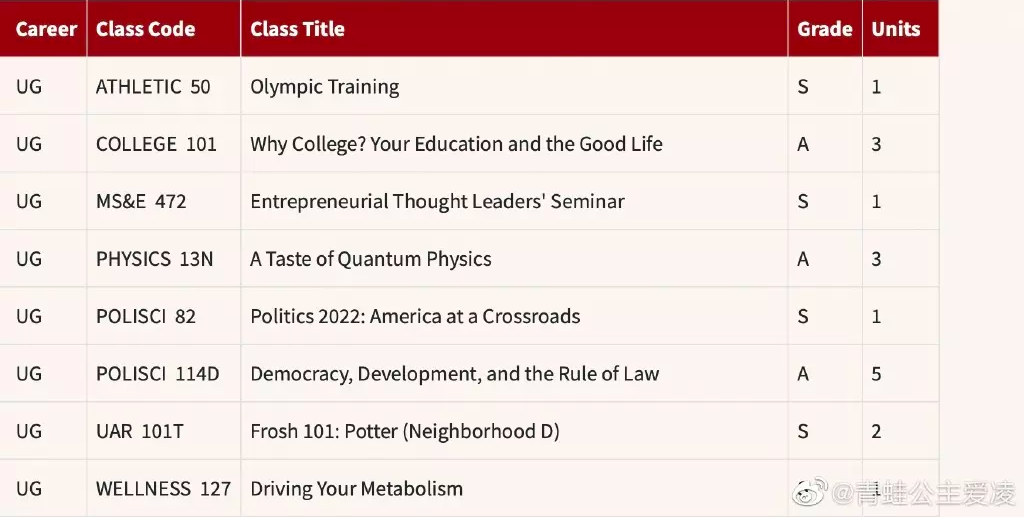The width and height of the screenshot is (1024, 517).
Task: Click the Grade column header
Action: click(824, 29)
